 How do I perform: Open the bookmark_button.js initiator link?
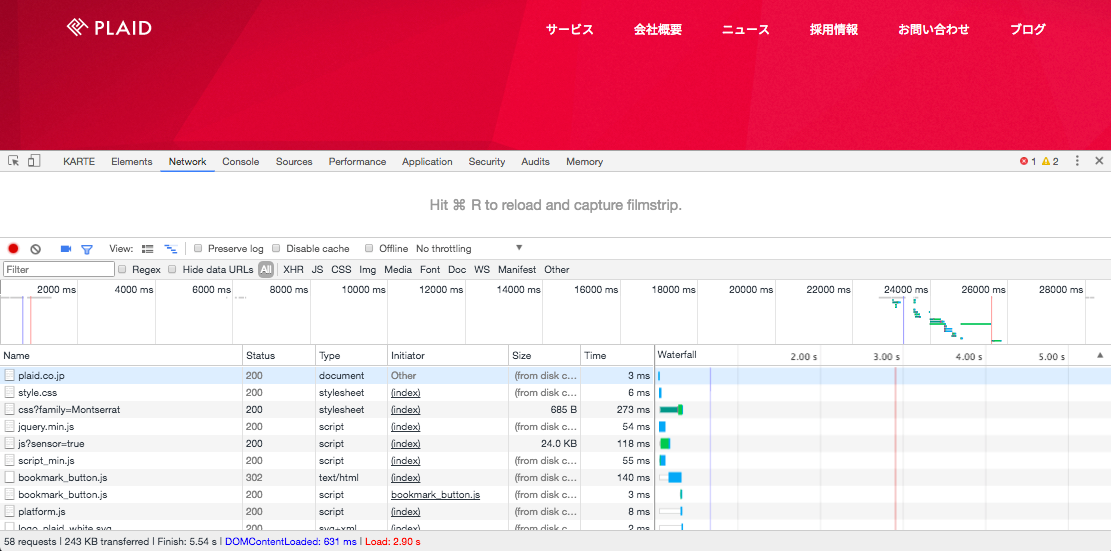point(435,495)
